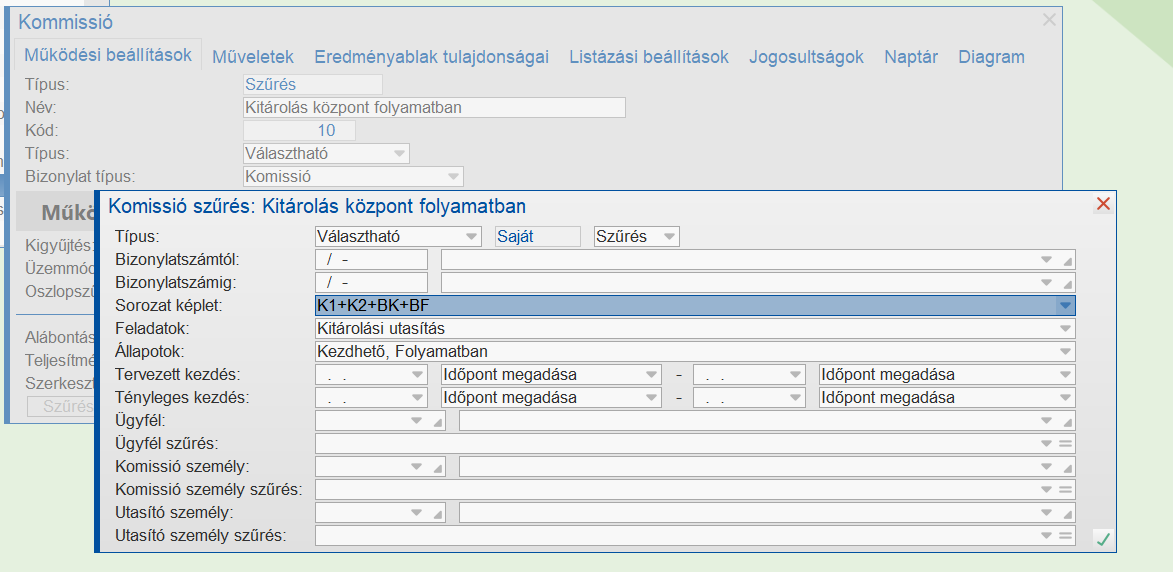
Task: Close the Komissió szűrés dialog with red X
Action: point(1103,204)
